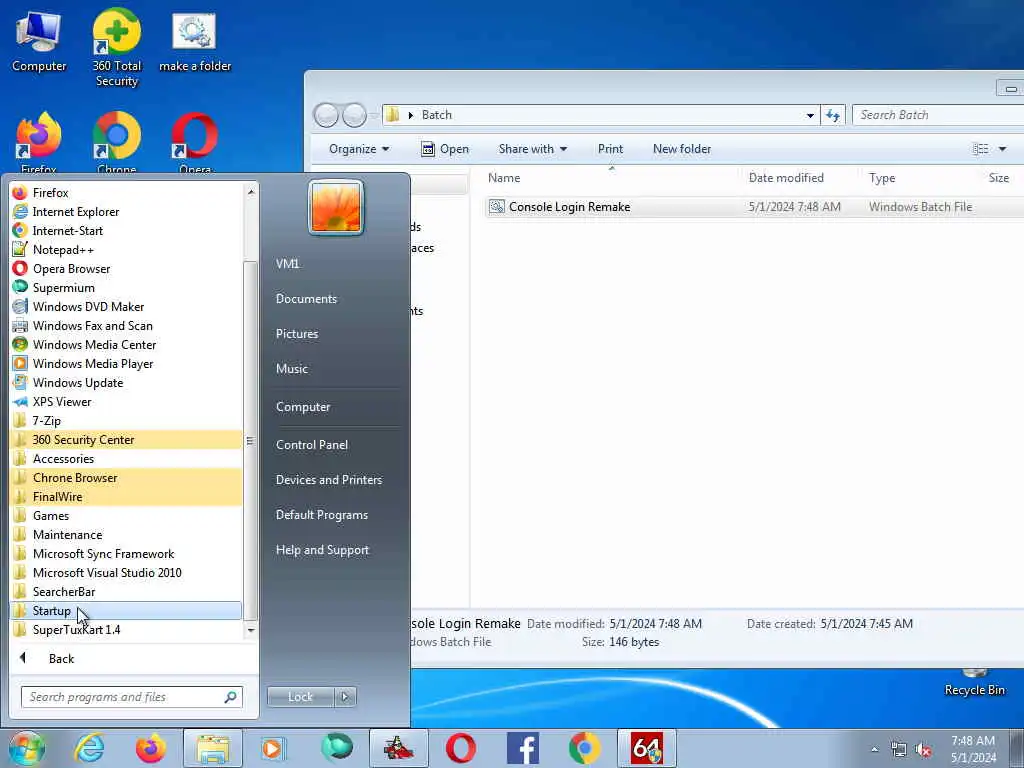Open Computer from Start menu right pane
Viewport: 1024px width, 768px height.
coord(303,407)
